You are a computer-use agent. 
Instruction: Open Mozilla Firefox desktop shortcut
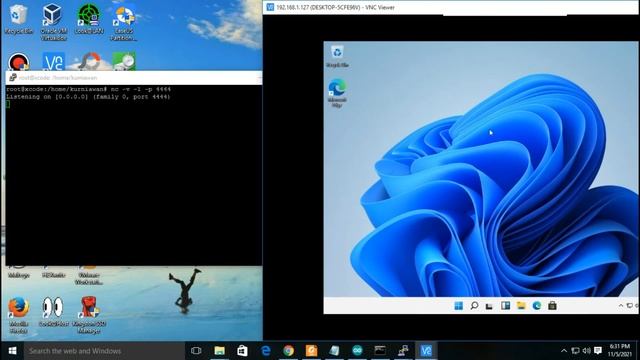(x=18, y=315)
